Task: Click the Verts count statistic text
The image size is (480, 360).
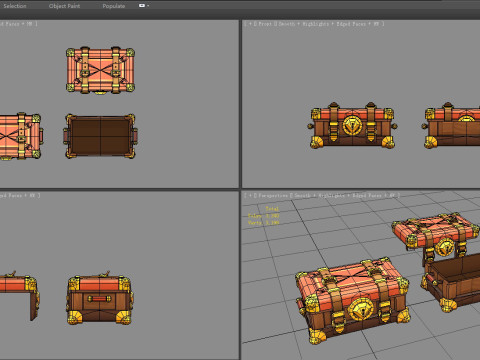Action: [x=263, y=222]
